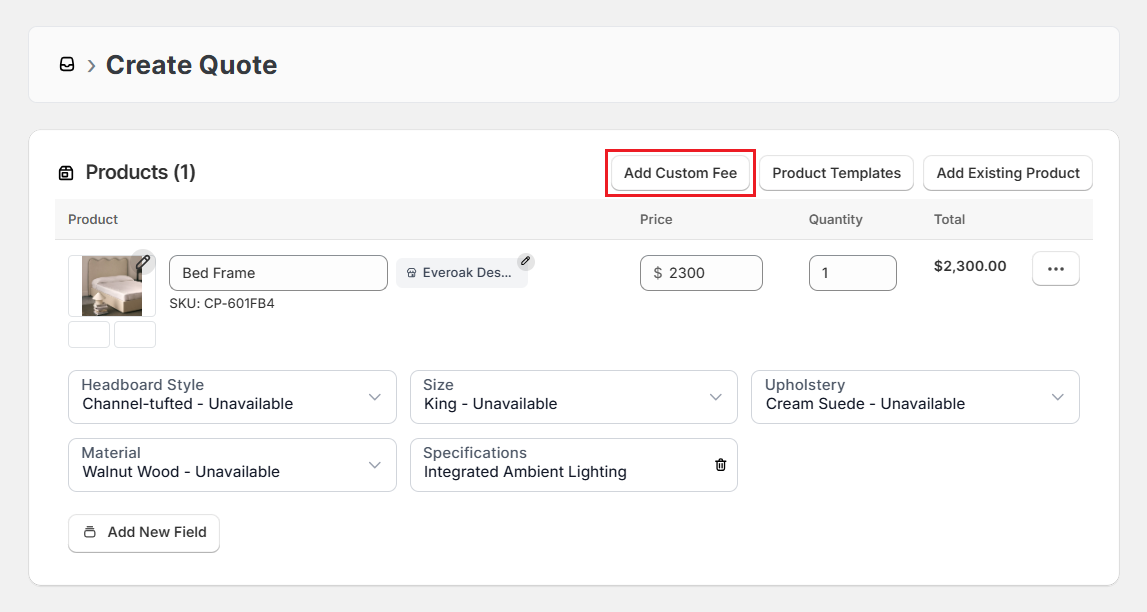Select second empty image slot under thumbnail
The width and height of the screenshot is (1147, 612).
135,335
